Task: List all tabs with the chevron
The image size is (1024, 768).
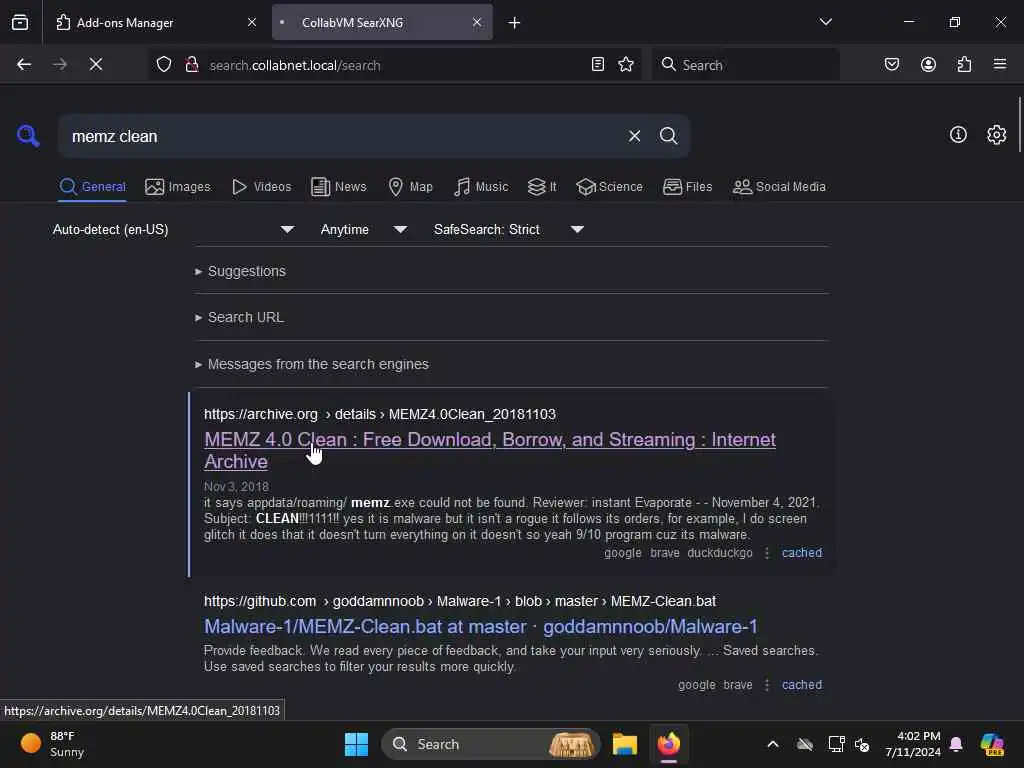Action: [x=825, y=22]
